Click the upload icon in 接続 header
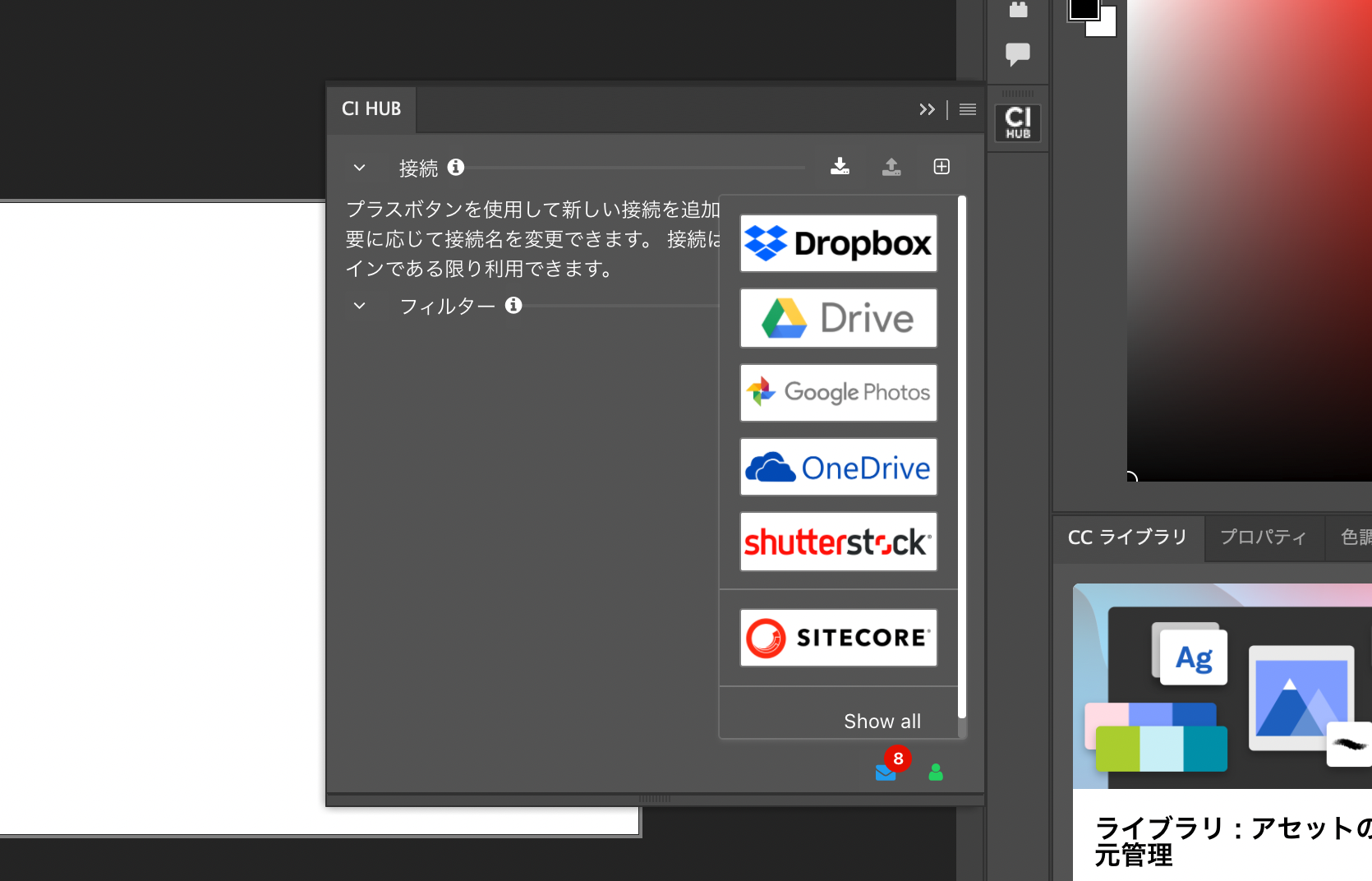 [891, 167]
